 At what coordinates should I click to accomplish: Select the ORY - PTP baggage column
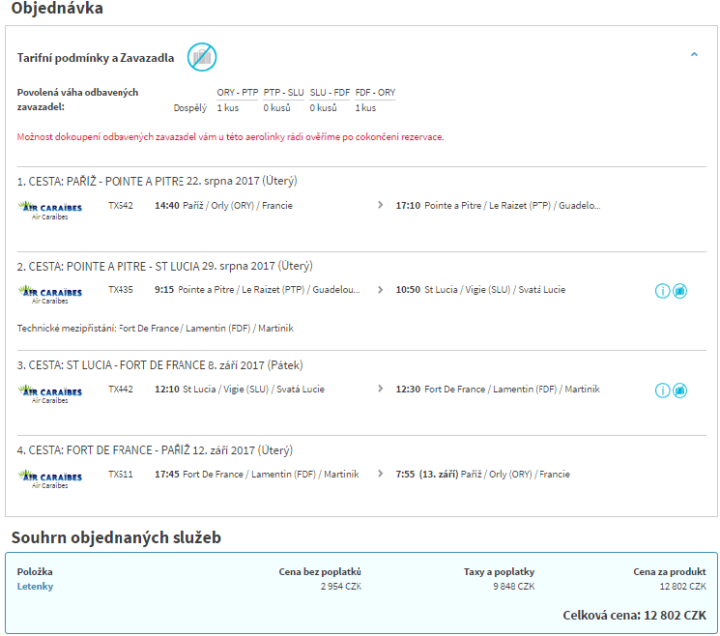[237, 92]
